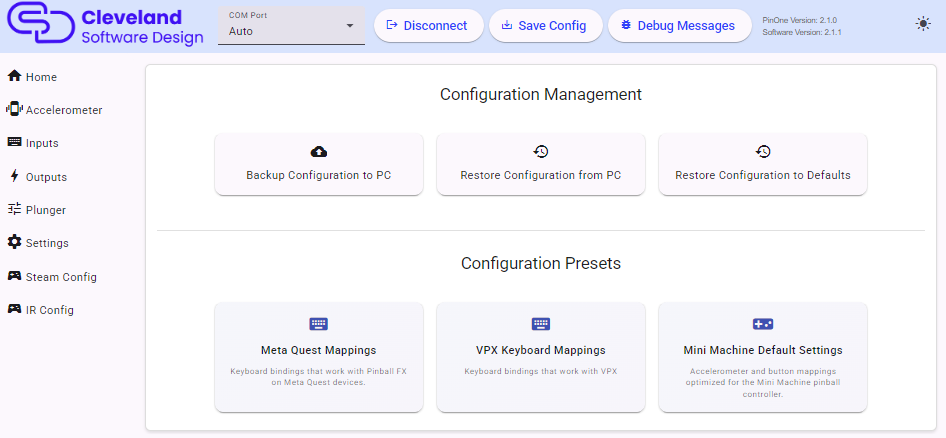Image resolution: width=946 pixels, height=438 pixels.
Task: Open Debug Messages
Action: point(679,26)
